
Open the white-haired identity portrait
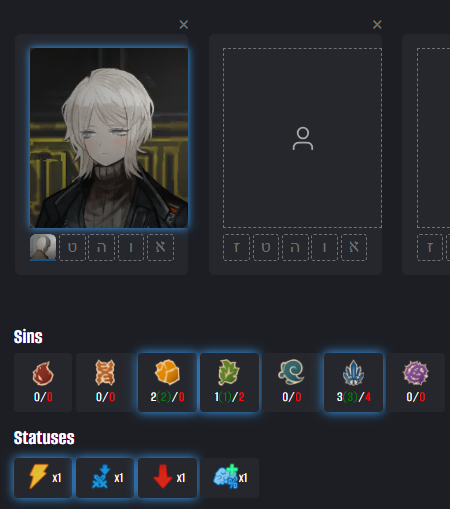click(109, 138)
